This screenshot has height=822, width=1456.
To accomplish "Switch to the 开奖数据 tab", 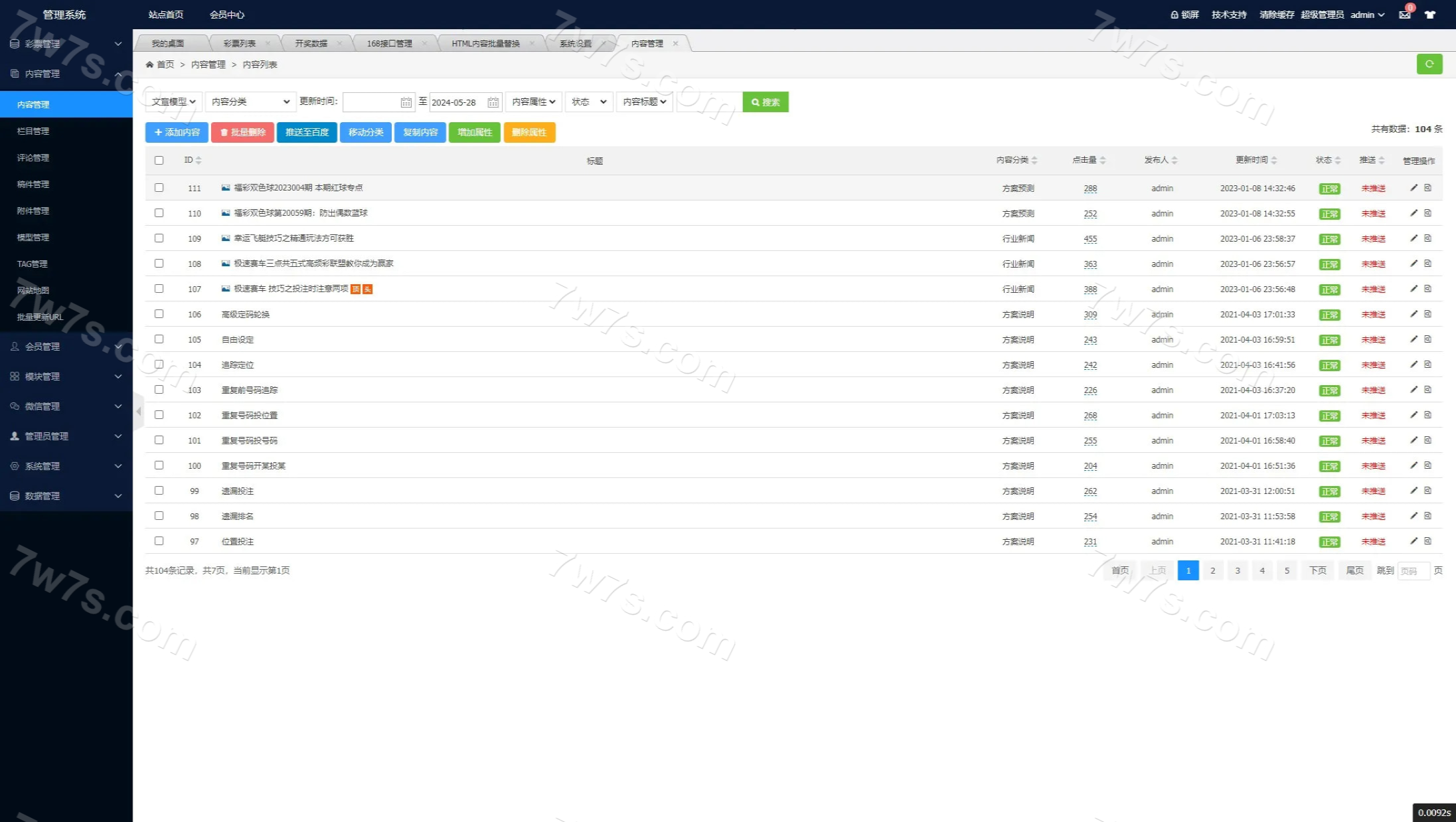I will tap(311, 43).
